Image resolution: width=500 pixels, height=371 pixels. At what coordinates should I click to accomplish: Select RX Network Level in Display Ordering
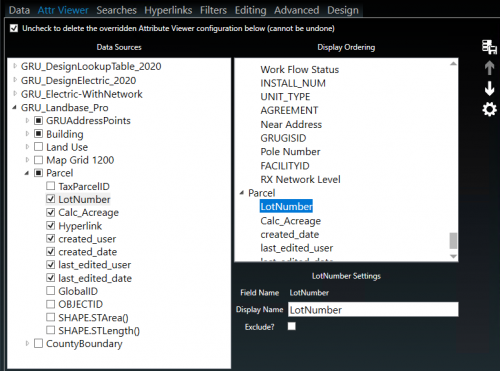tap(300, 179)
